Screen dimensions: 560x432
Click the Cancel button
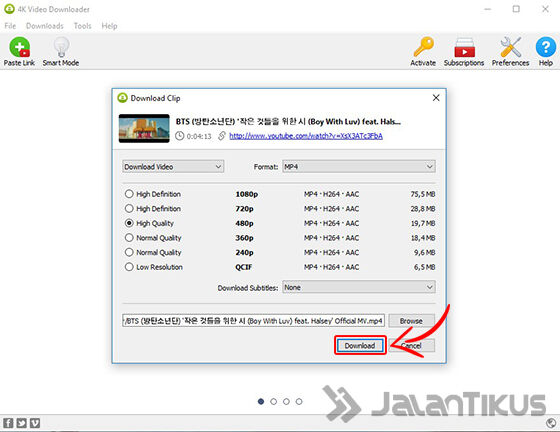point(411,345)
